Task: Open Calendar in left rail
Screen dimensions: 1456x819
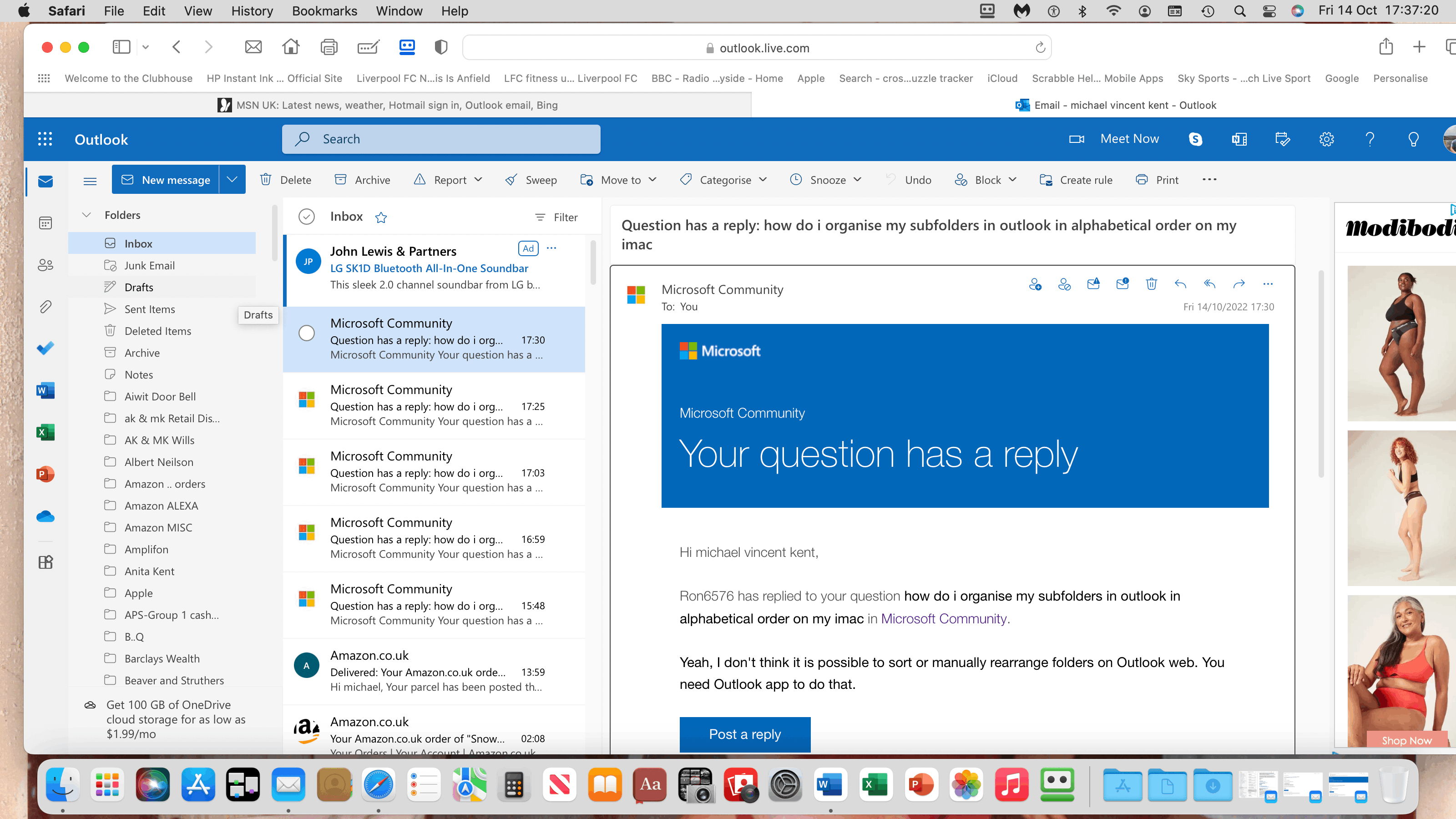Action: pyautogui.click(x=45, y=222)
